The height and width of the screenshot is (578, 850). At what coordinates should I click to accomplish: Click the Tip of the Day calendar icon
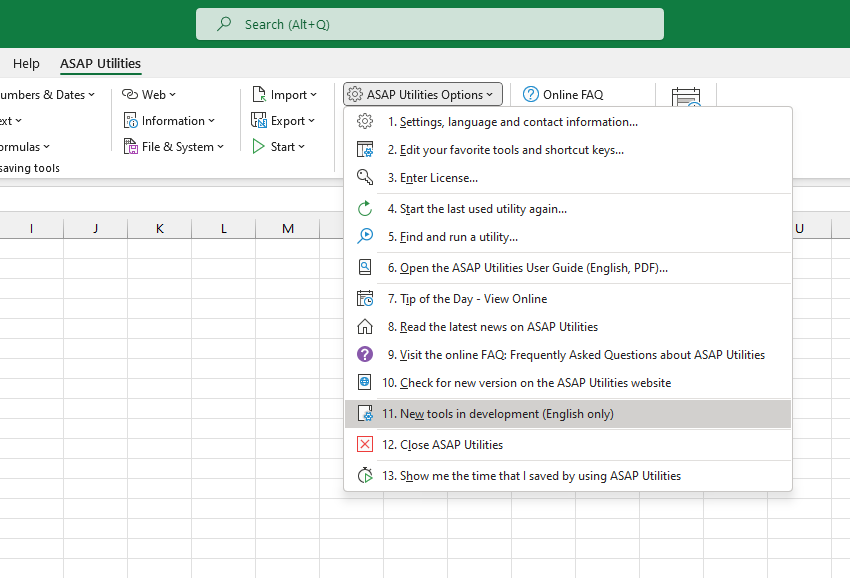[365, 298]
